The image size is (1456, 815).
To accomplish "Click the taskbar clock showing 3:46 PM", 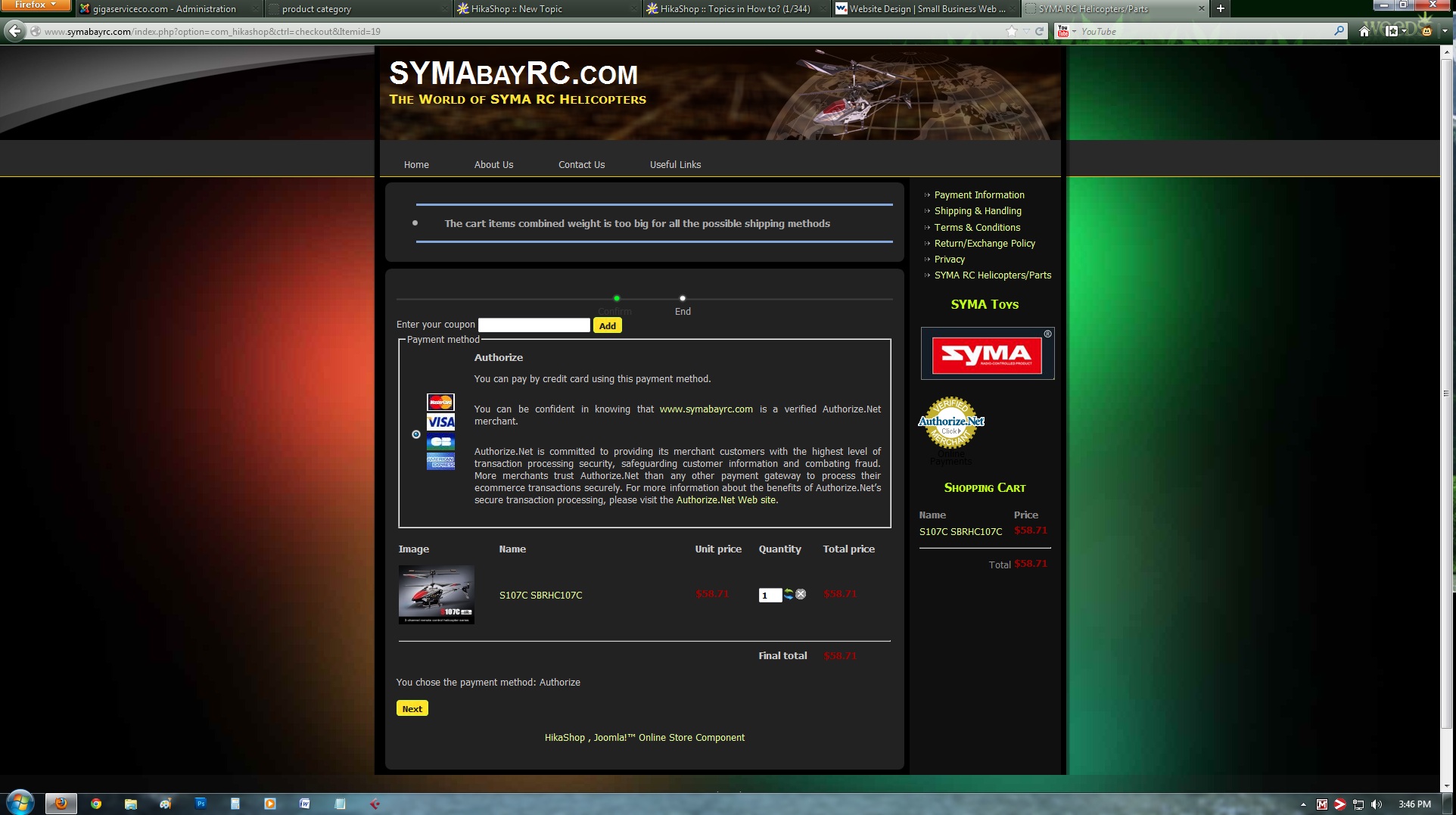I will tap(1414, 804).
